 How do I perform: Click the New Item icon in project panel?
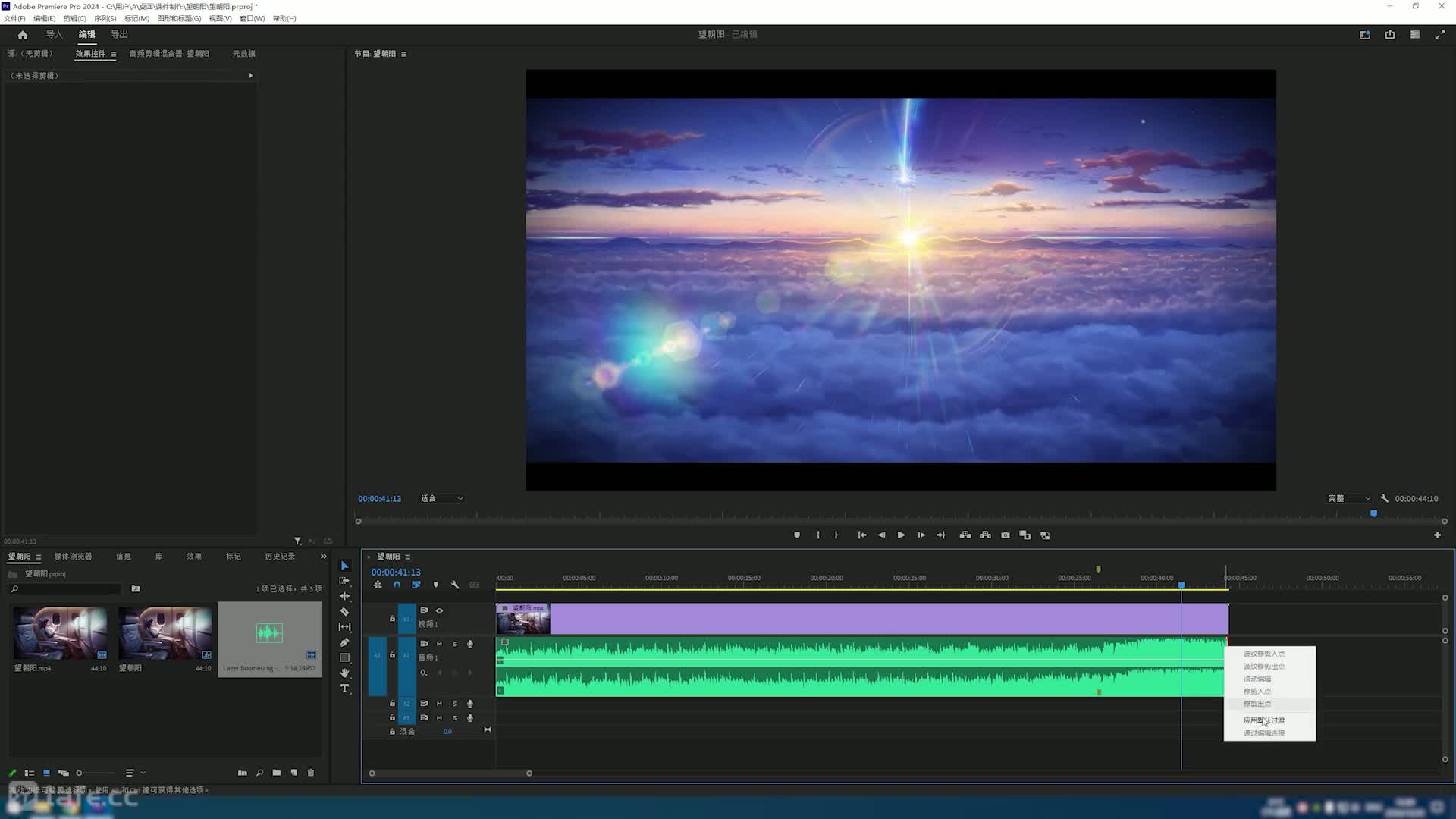click(x=294, y=773)
